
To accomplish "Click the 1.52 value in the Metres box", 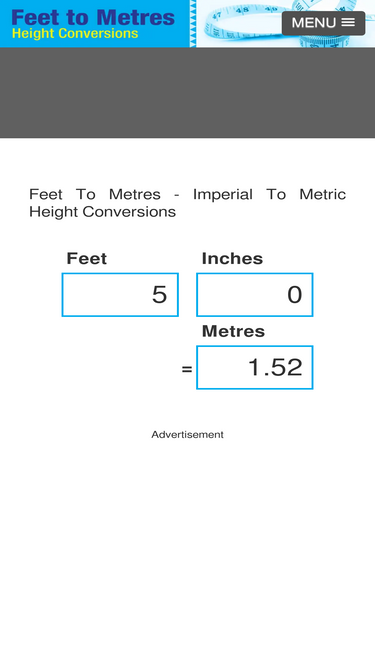I will pos(275,368).
